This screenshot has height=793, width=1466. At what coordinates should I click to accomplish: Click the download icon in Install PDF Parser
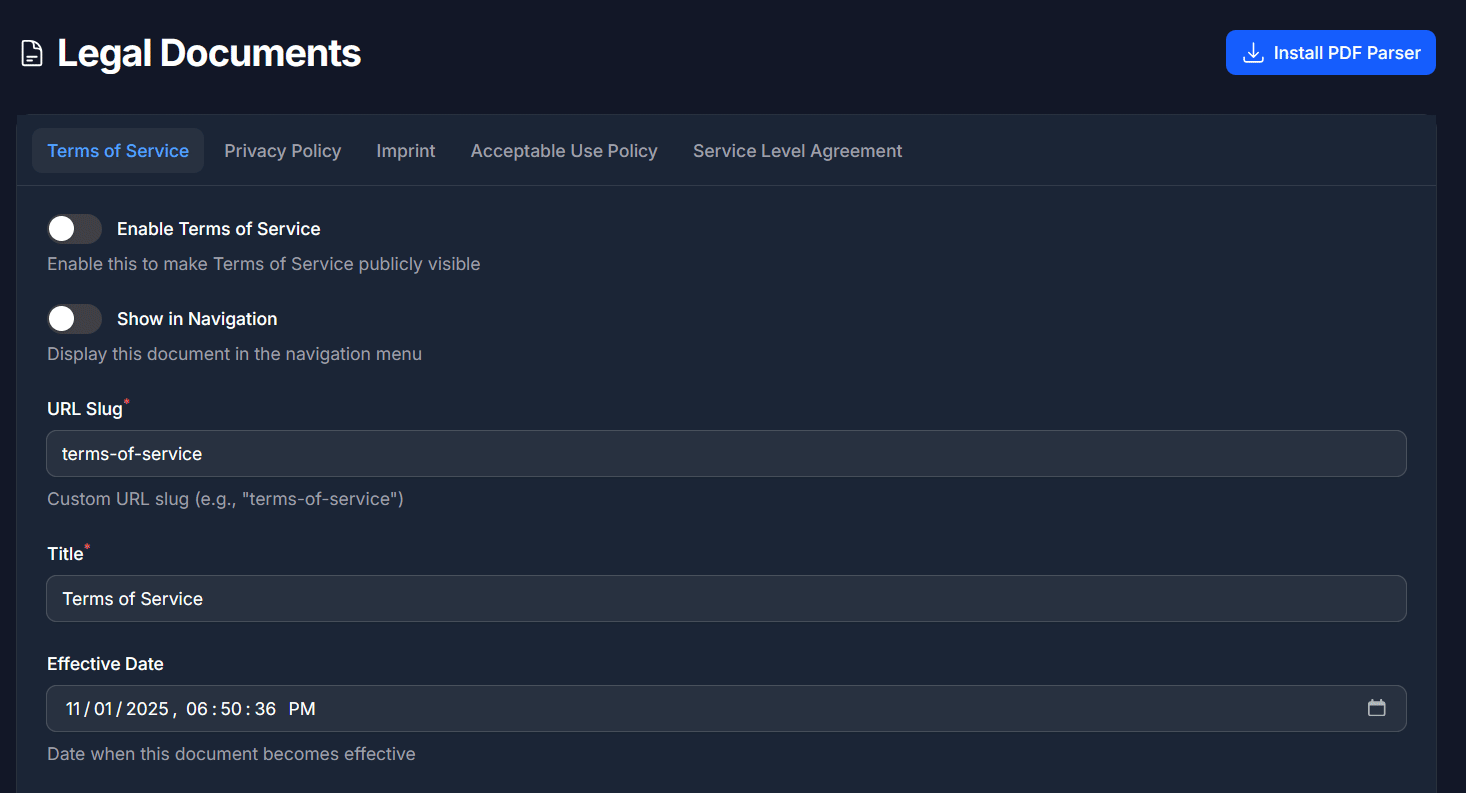(x=1252, y=53)
